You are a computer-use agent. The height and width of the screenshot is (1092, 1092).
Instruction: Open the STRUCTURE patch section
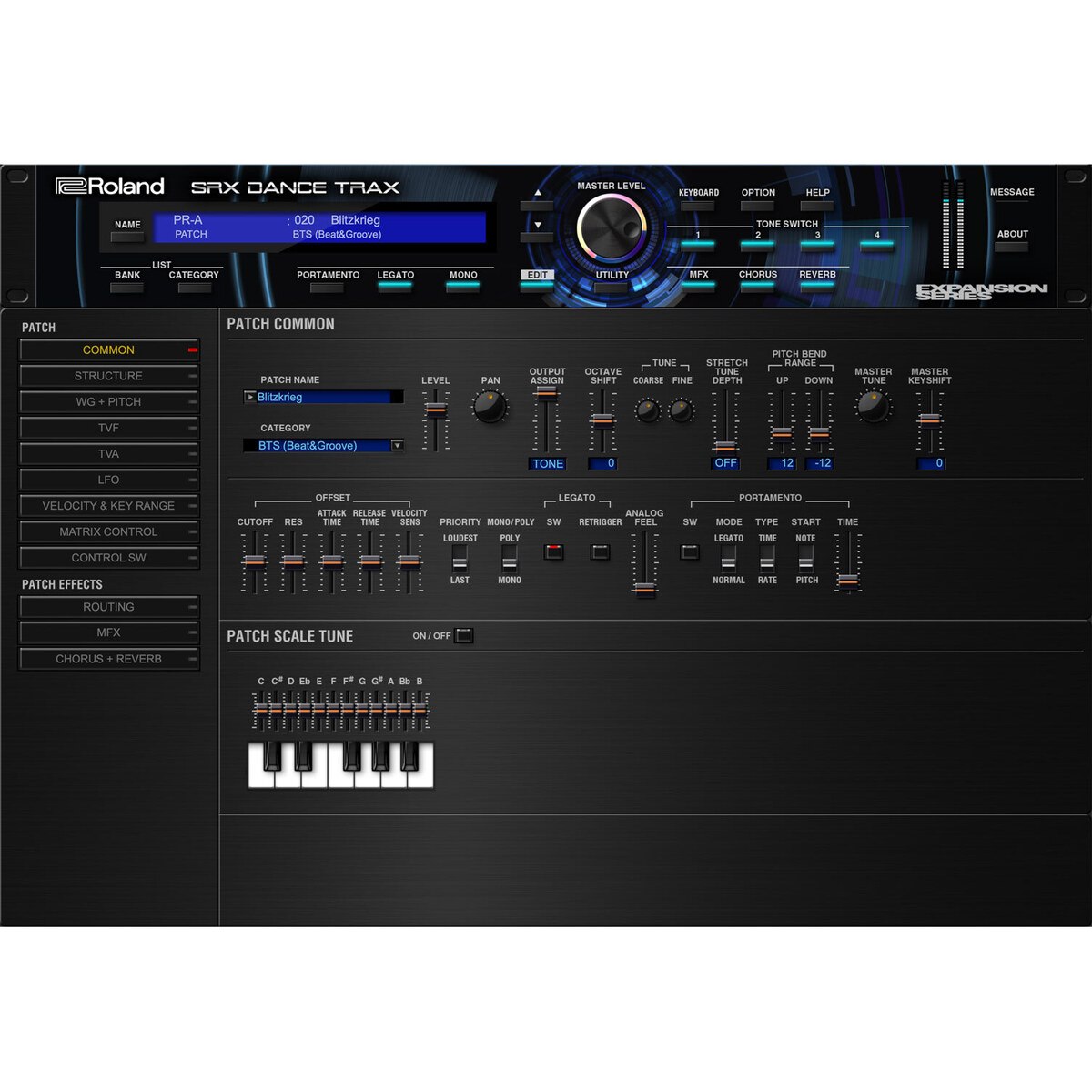[109, 376]
